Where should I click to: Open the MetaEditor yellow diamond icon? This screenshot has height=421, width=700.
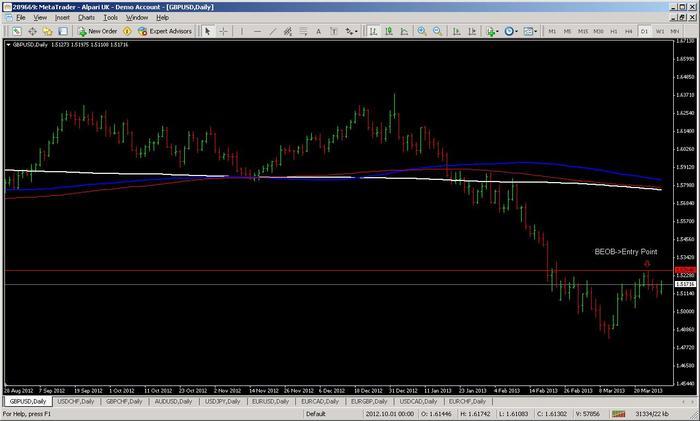(127, 31)
